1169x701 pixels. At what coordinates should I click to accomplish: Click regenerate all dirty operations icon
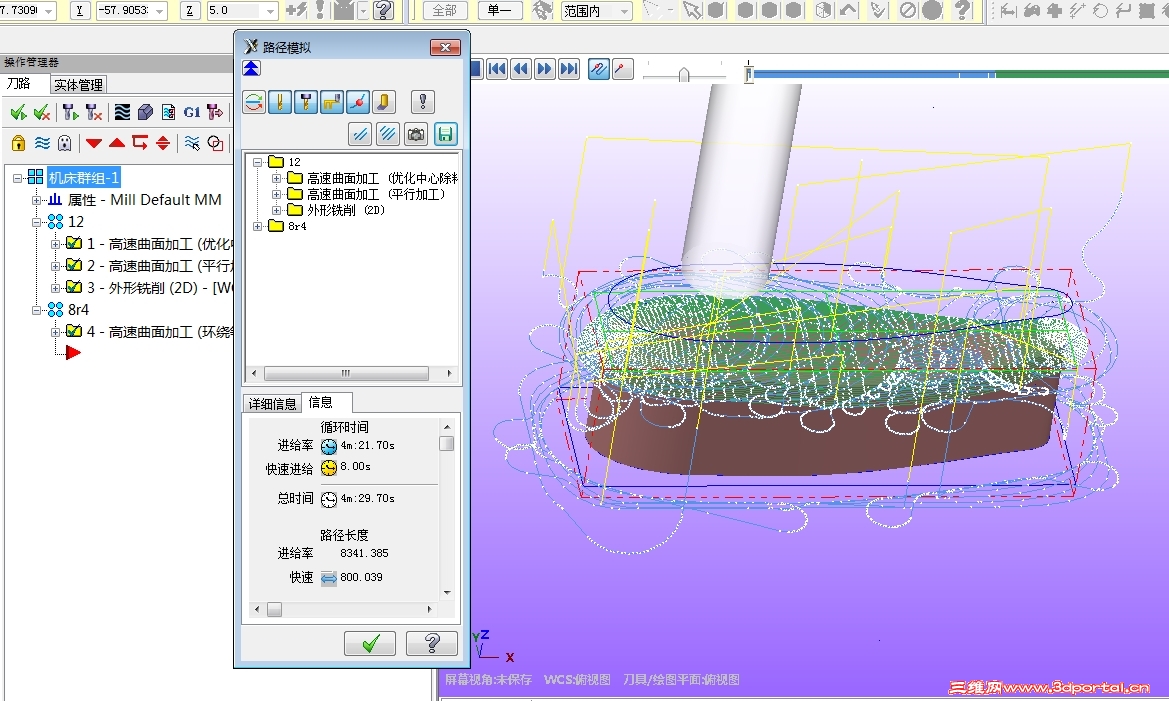pos(94,113)
